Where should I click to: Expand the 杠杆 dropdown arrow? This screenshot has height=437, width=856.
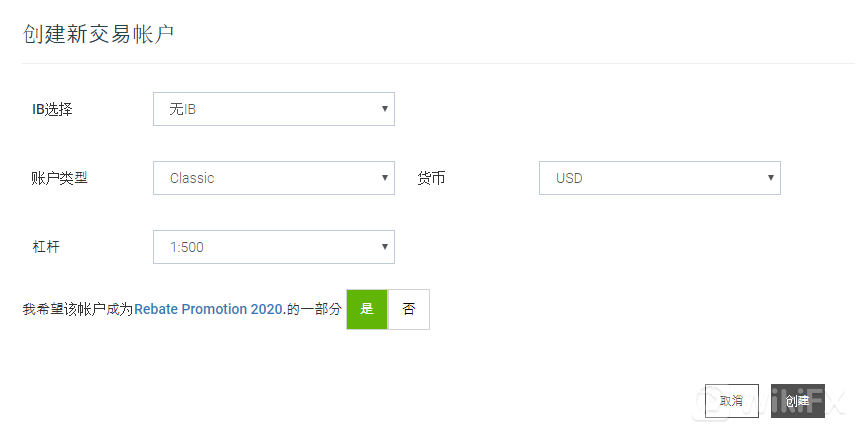coord(384,247)
